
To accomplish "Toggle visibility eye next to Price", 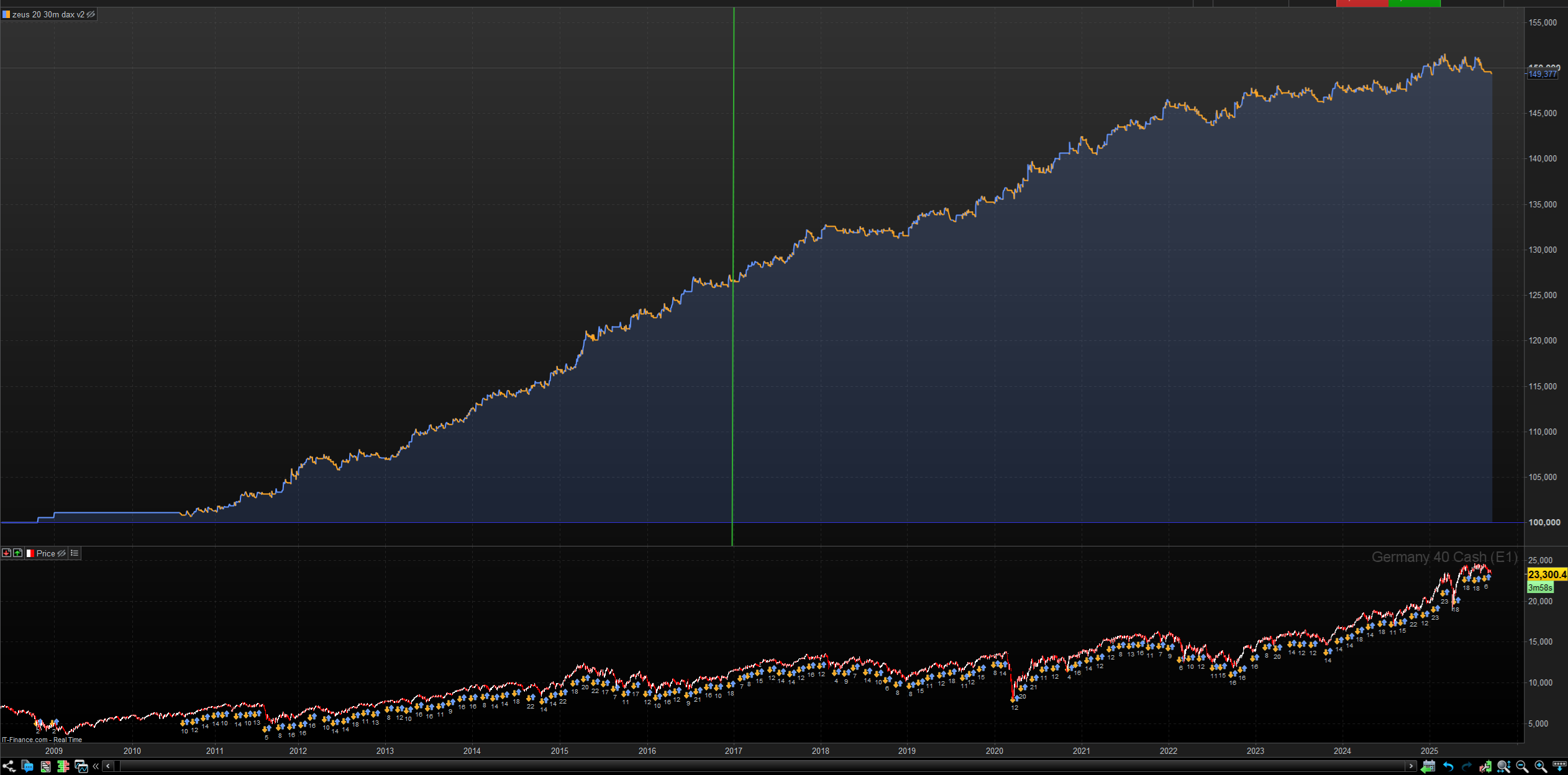I will coord(62,553).
